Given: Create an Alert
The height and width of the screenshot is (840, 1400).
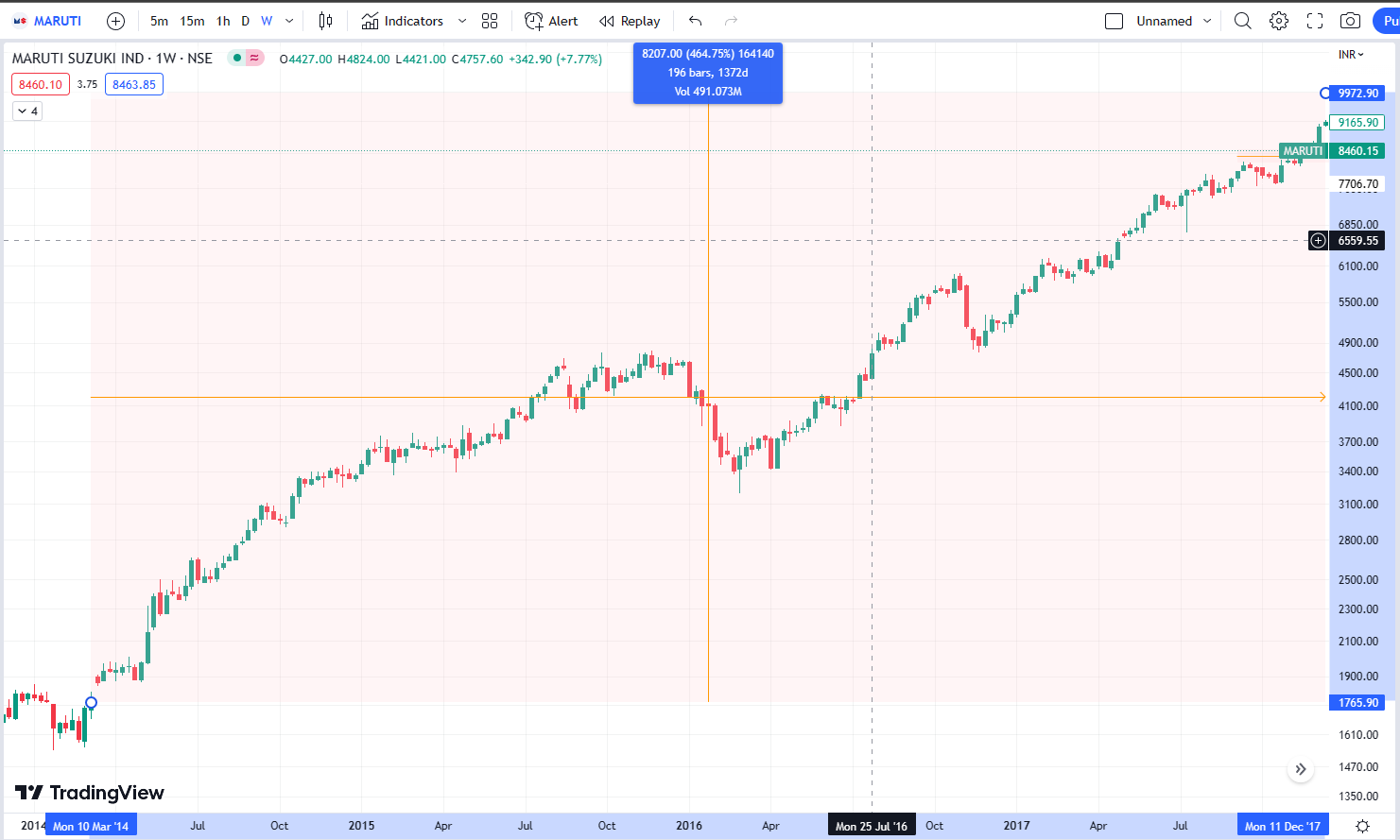Looking at the screenshot, I should 551,21.
